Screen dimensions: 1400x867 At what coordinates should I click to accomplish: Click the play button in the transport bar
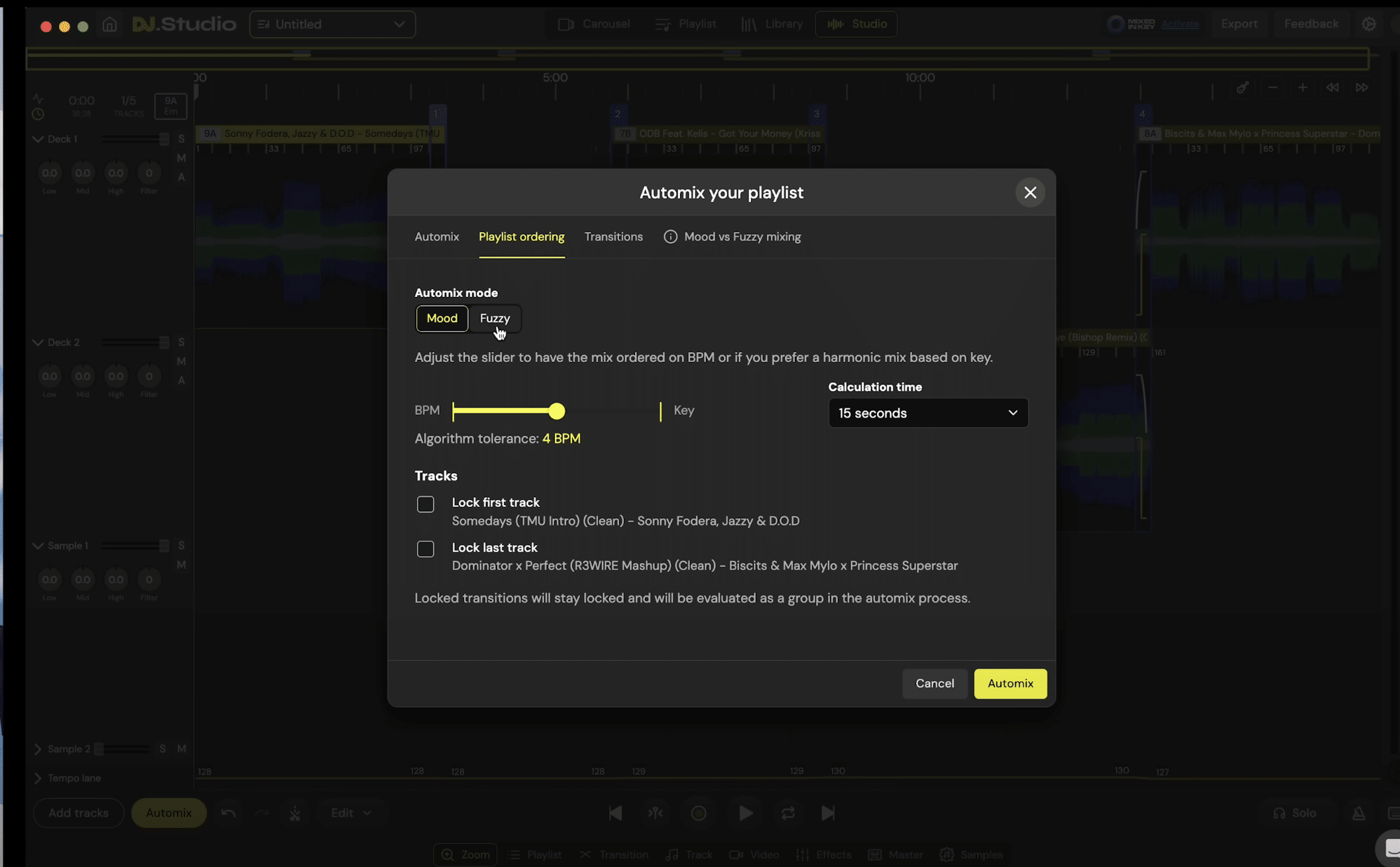746,813
